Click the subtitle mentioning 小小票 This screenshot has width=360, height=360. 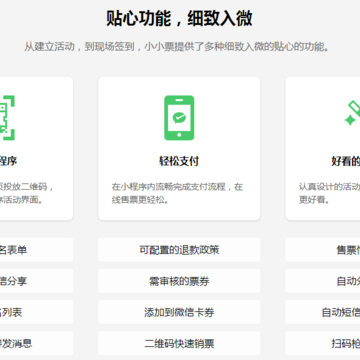[x=177, y=47]
